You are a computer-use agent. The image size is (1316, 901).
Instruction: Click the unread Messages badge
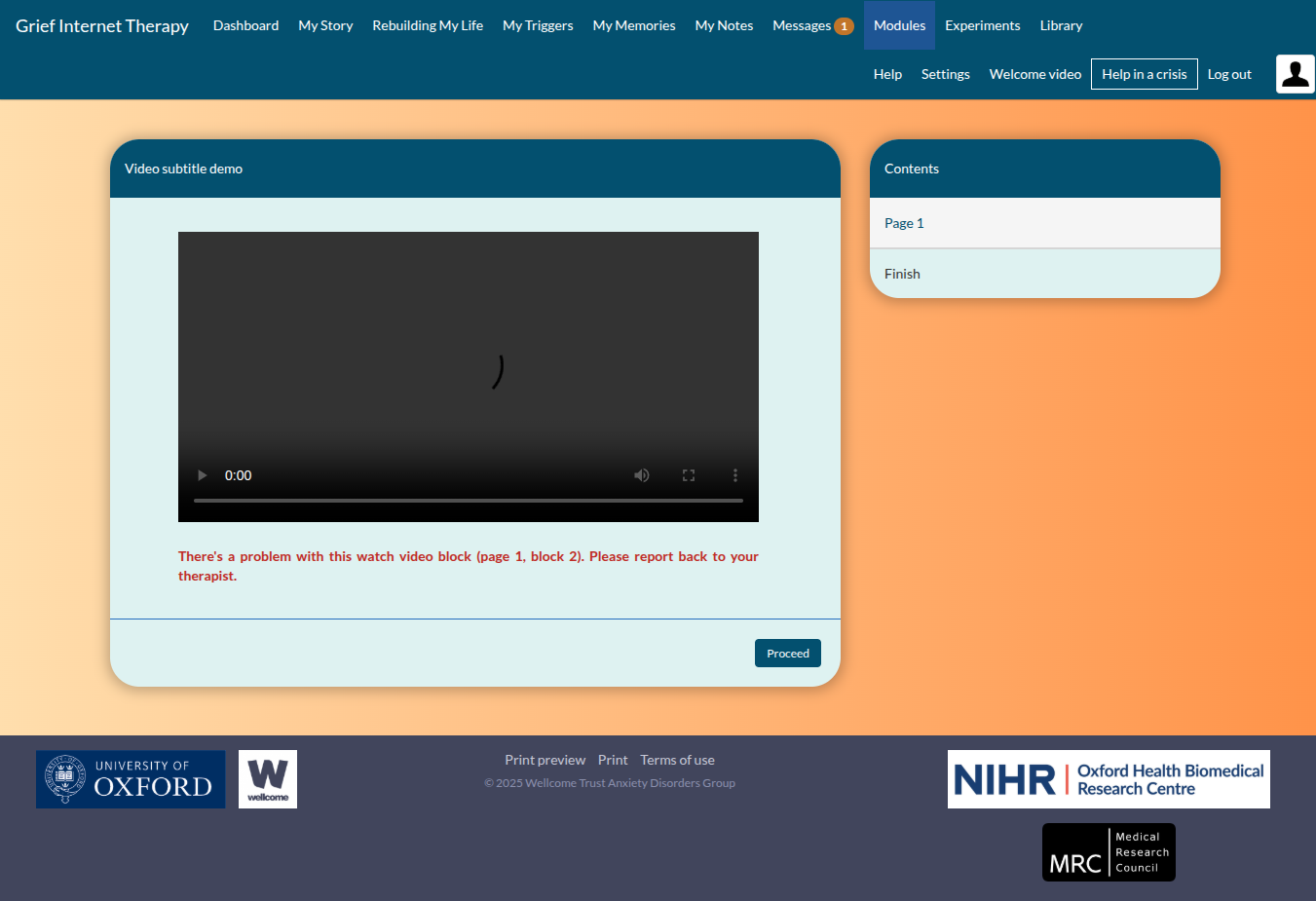tap(844, 26)
